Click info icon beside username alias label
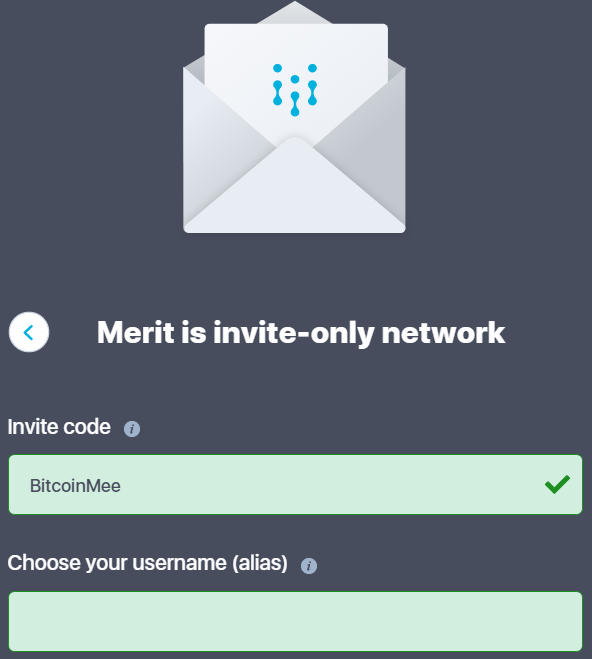Image resolution: width=592 pixels, height=659 pixels. pyautogui.click(x=309, y=565)
